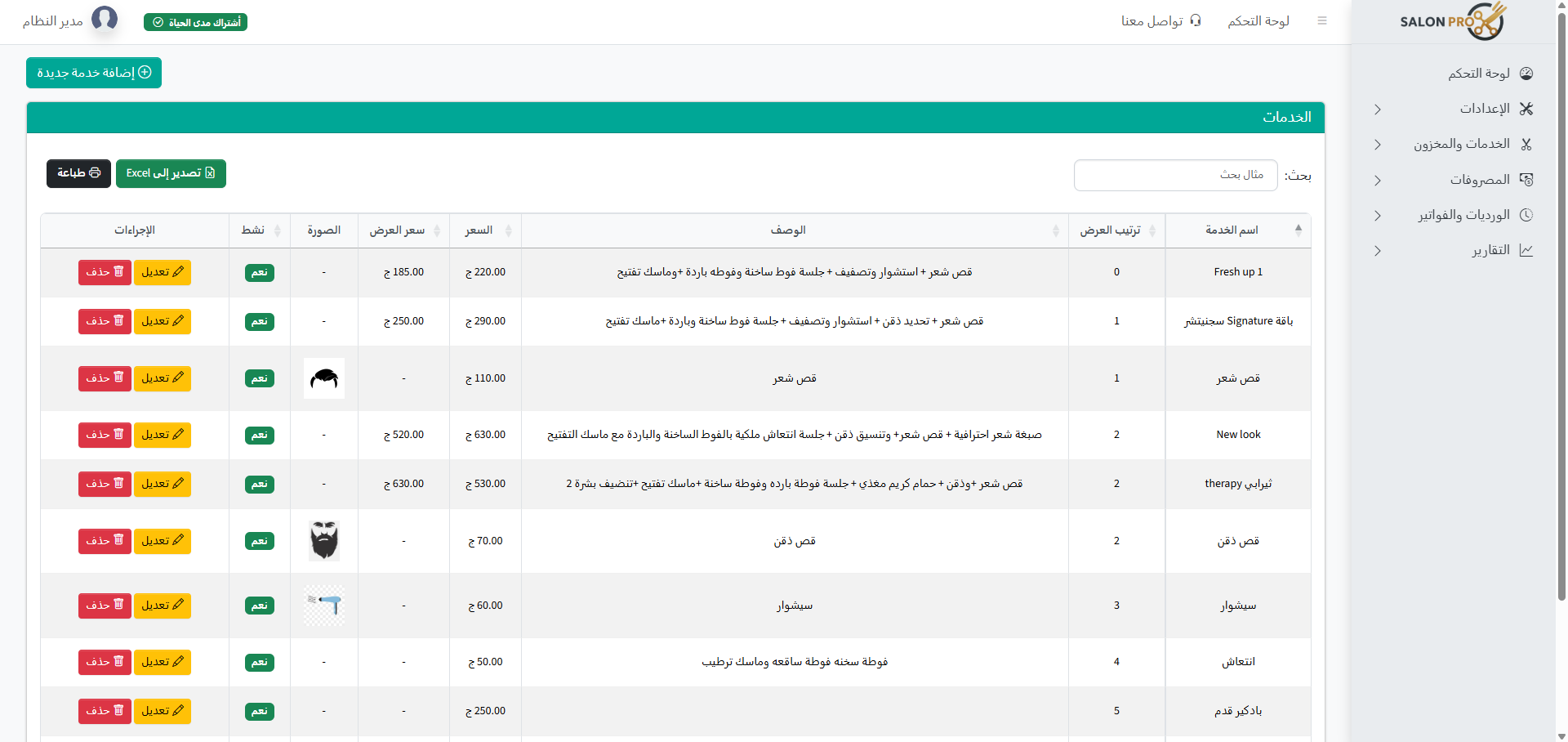Click the المصروفات expenses icon
This screenshot has width=1568, height=742.
pos(1527,179)
